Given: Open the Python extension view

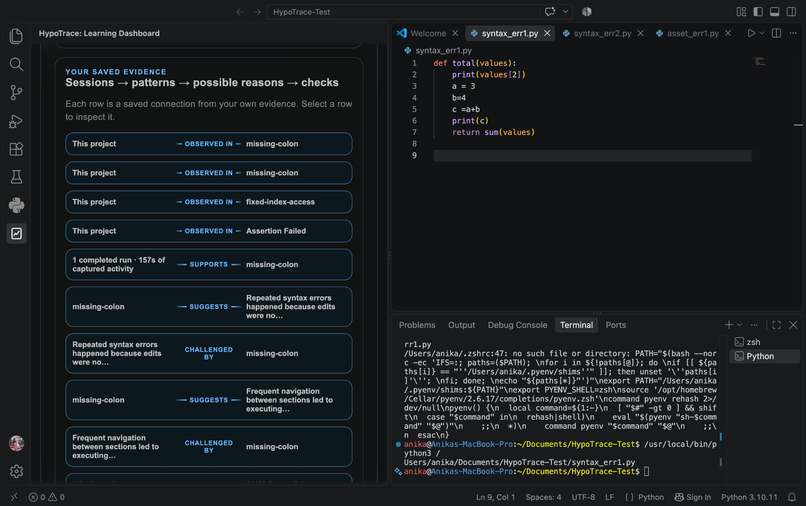Looking at the screenshot, I should point(16,205).
